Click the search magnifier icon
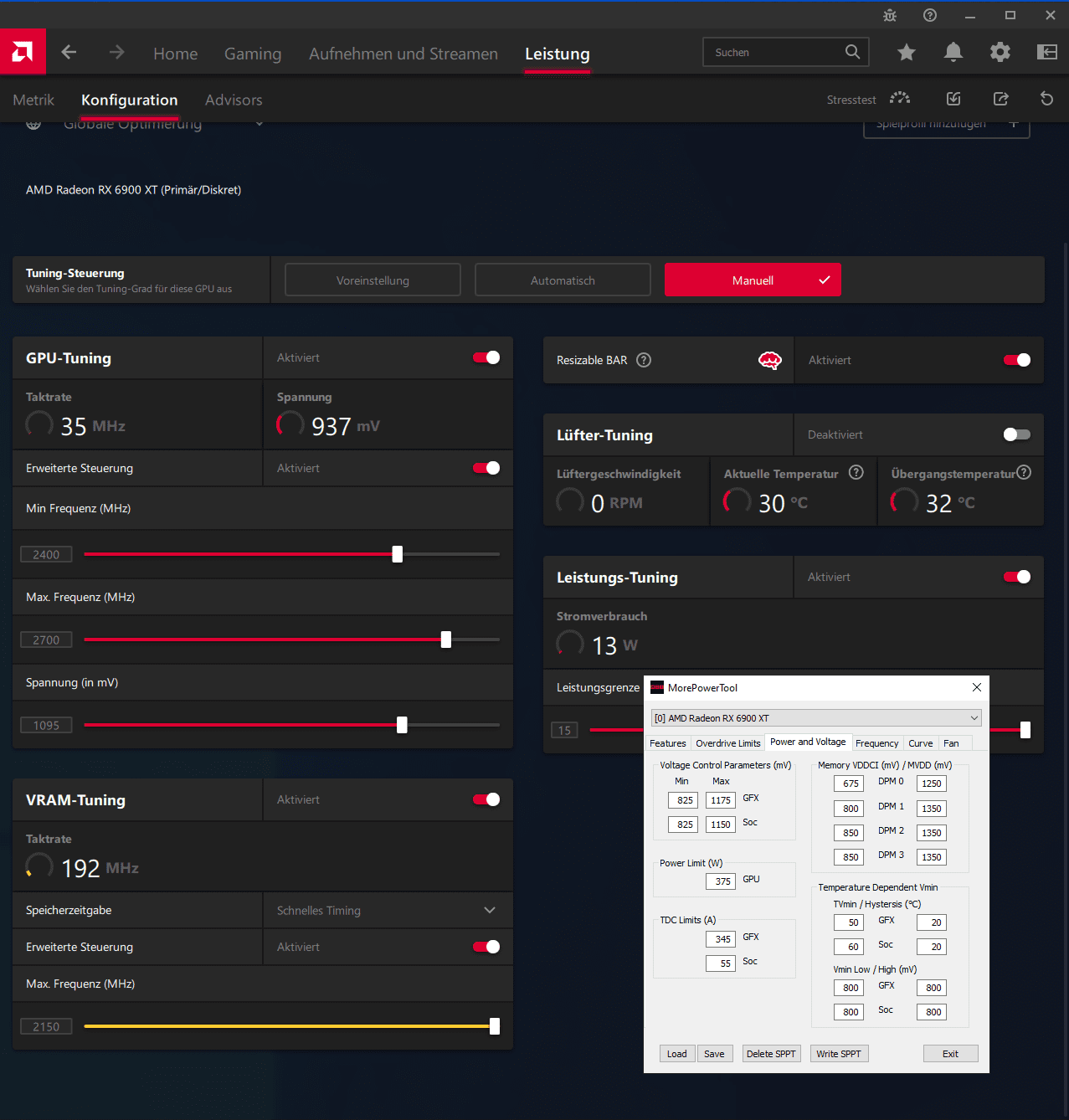The width and height of the screenshot is (1069, 1120). pyautogui.click(x=852, y=52)
